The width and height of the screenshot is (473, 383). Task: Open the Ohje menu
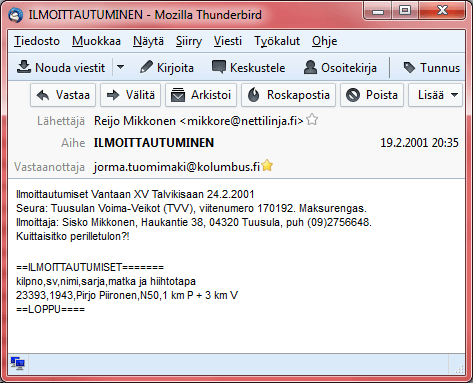click(x=324, y=41)
